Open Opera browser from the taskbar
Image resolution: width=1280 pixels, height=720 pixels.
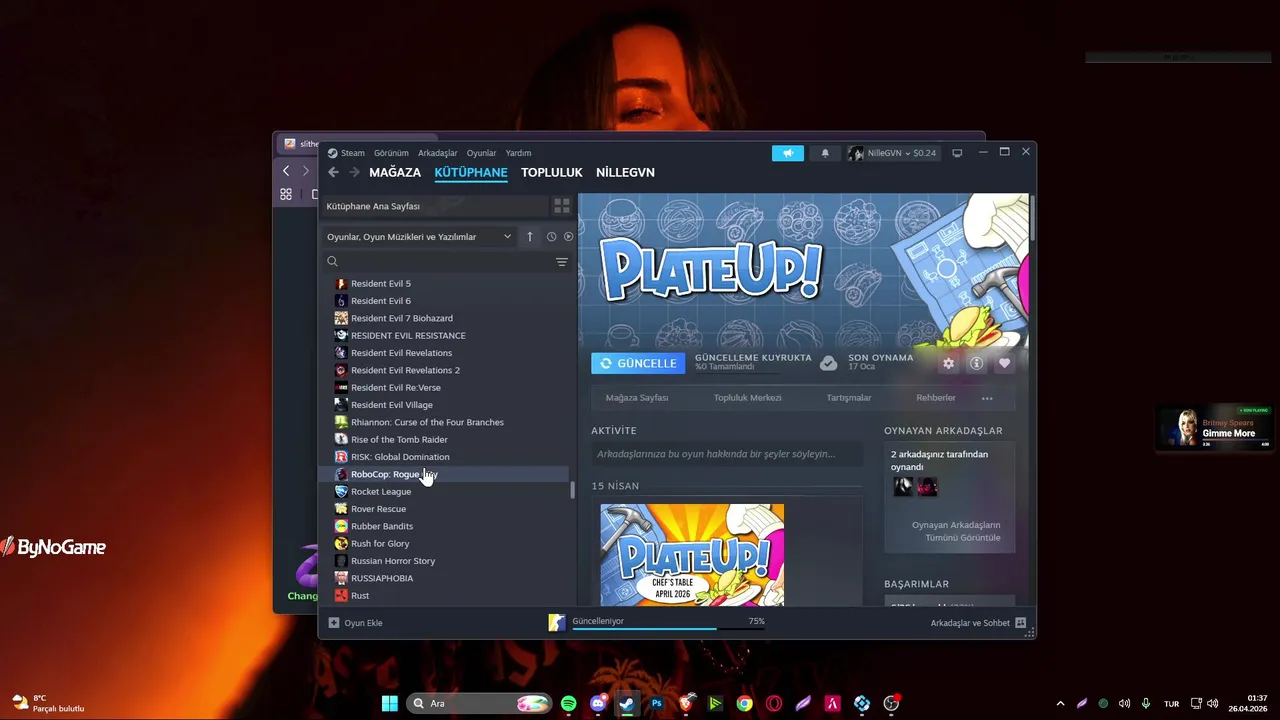pos(774,703)
